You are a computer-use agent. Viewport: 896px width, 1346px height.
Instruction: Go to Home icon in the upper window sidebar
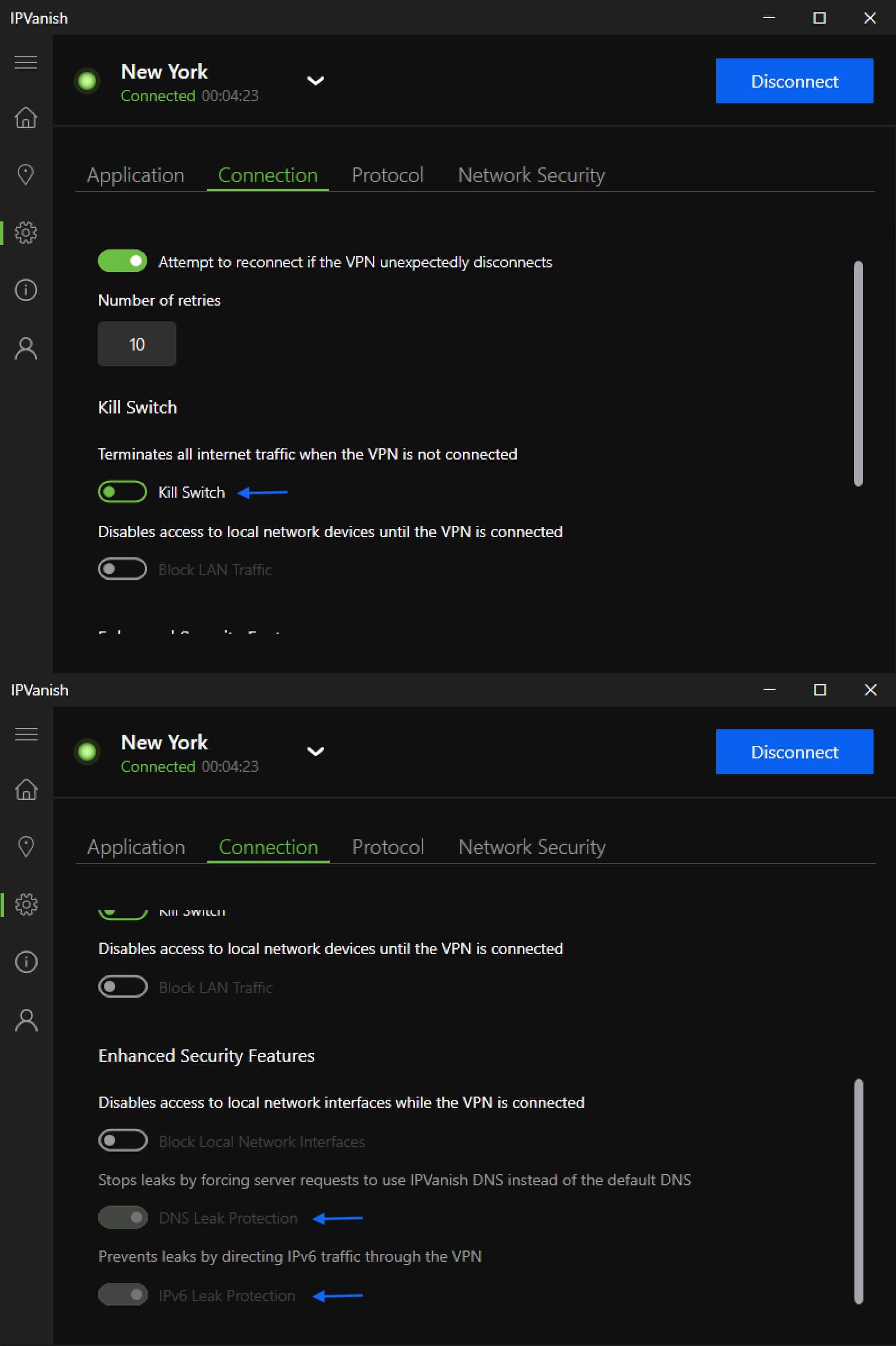click(x=26, y=117)
